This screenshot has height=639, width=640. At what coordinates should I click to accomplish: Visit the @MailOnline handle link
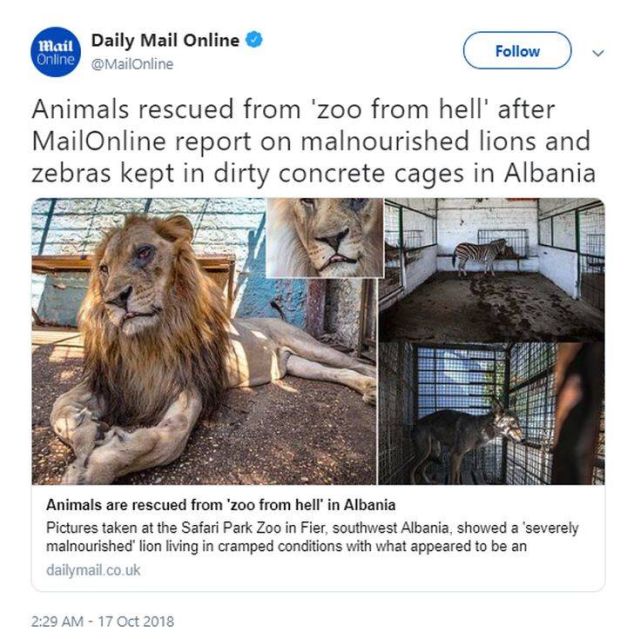pyautogui.click(x=132, y=65)
